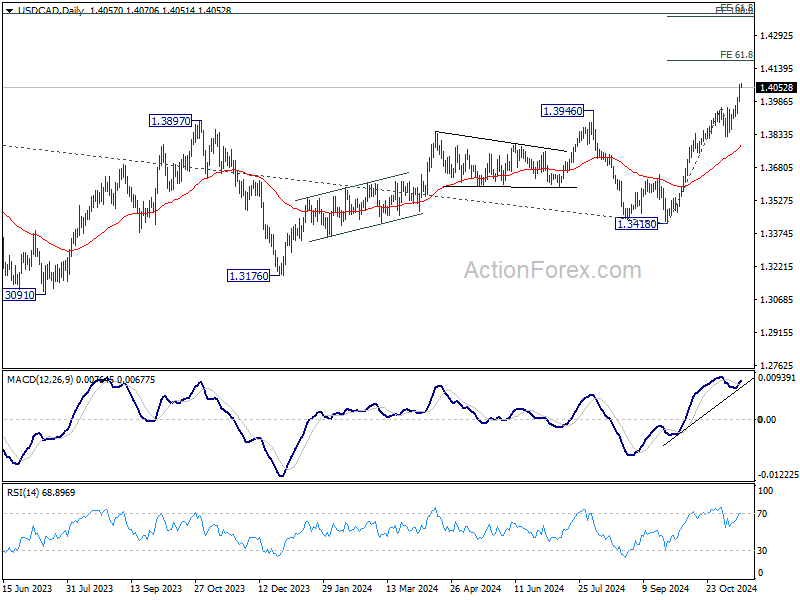Select the 1.31760 low price label

(x=248, y=276)
